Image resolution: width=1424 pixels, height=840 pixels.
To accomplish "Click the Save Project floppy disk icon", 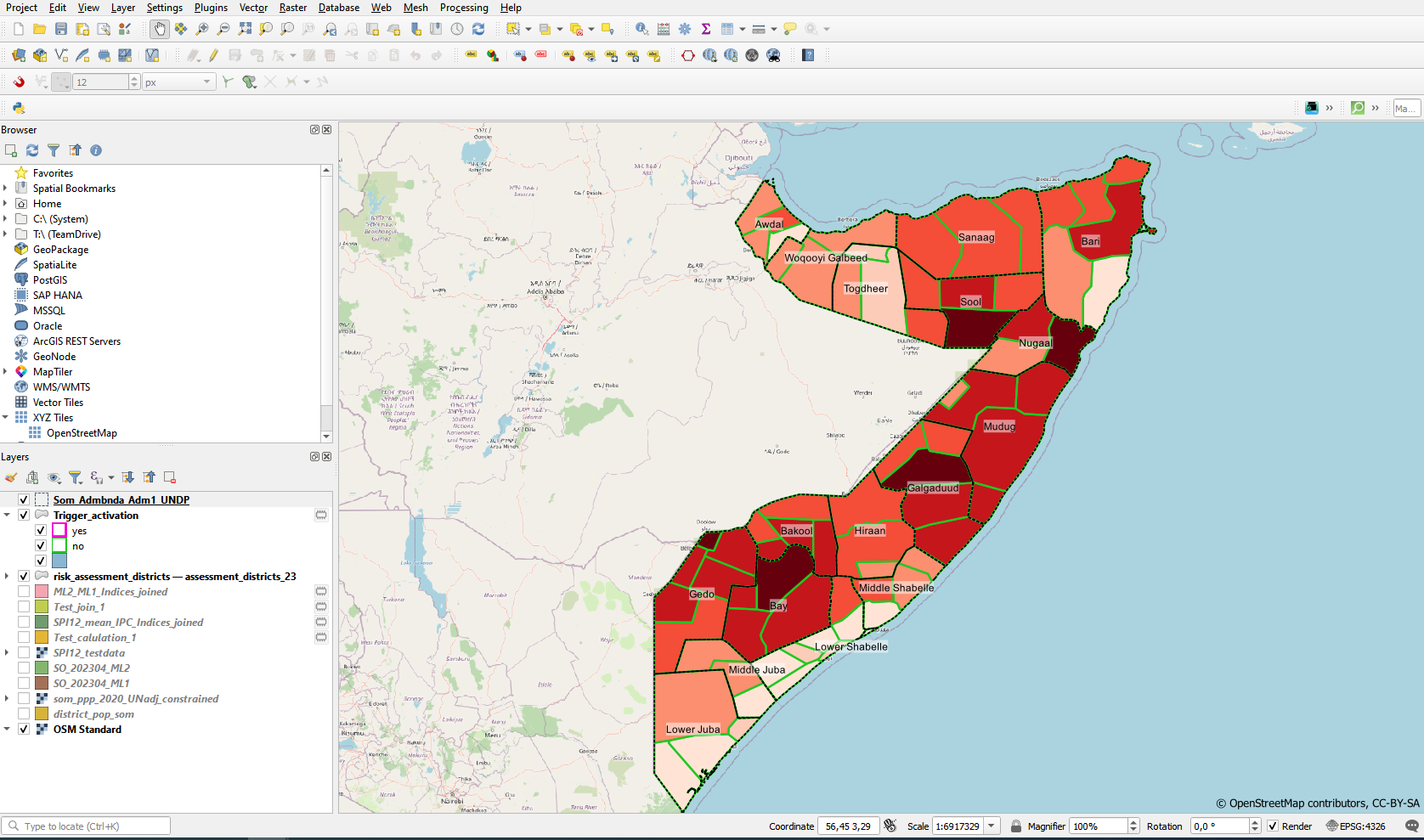I will [x=60, y=29].
